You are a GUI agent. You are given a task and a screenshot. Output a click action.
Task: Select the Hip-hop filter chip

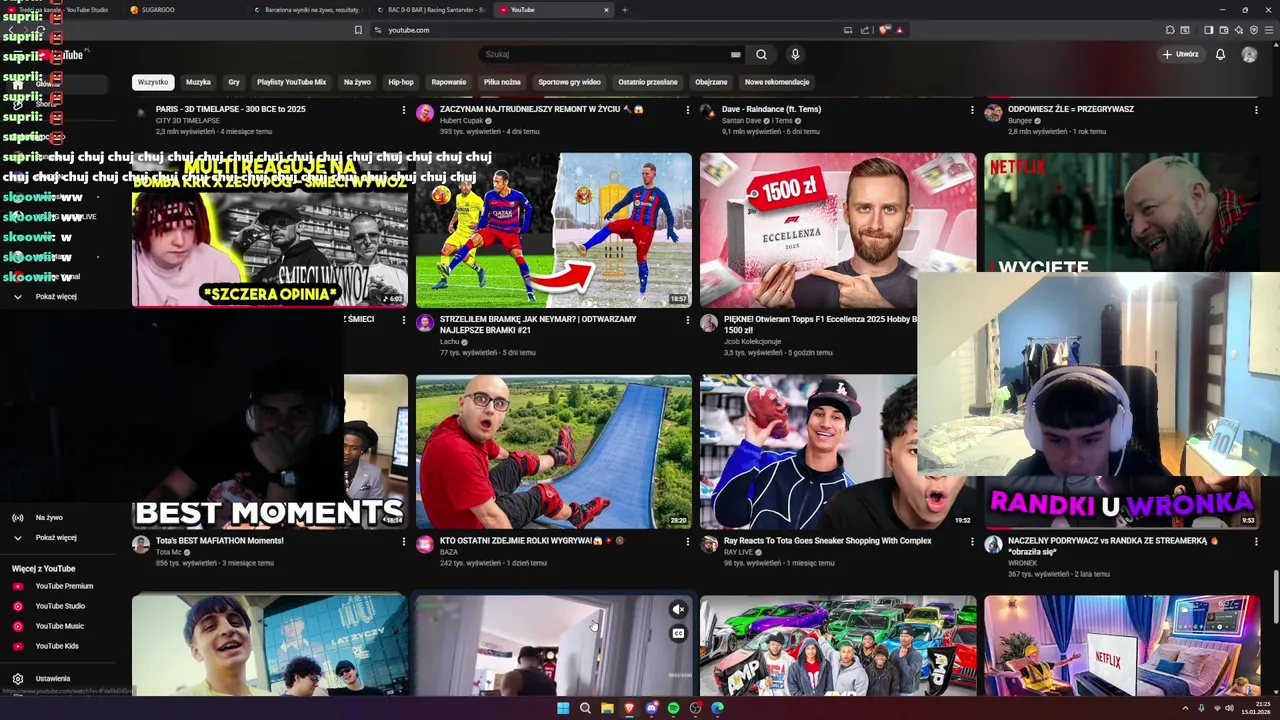pos(401,82)
